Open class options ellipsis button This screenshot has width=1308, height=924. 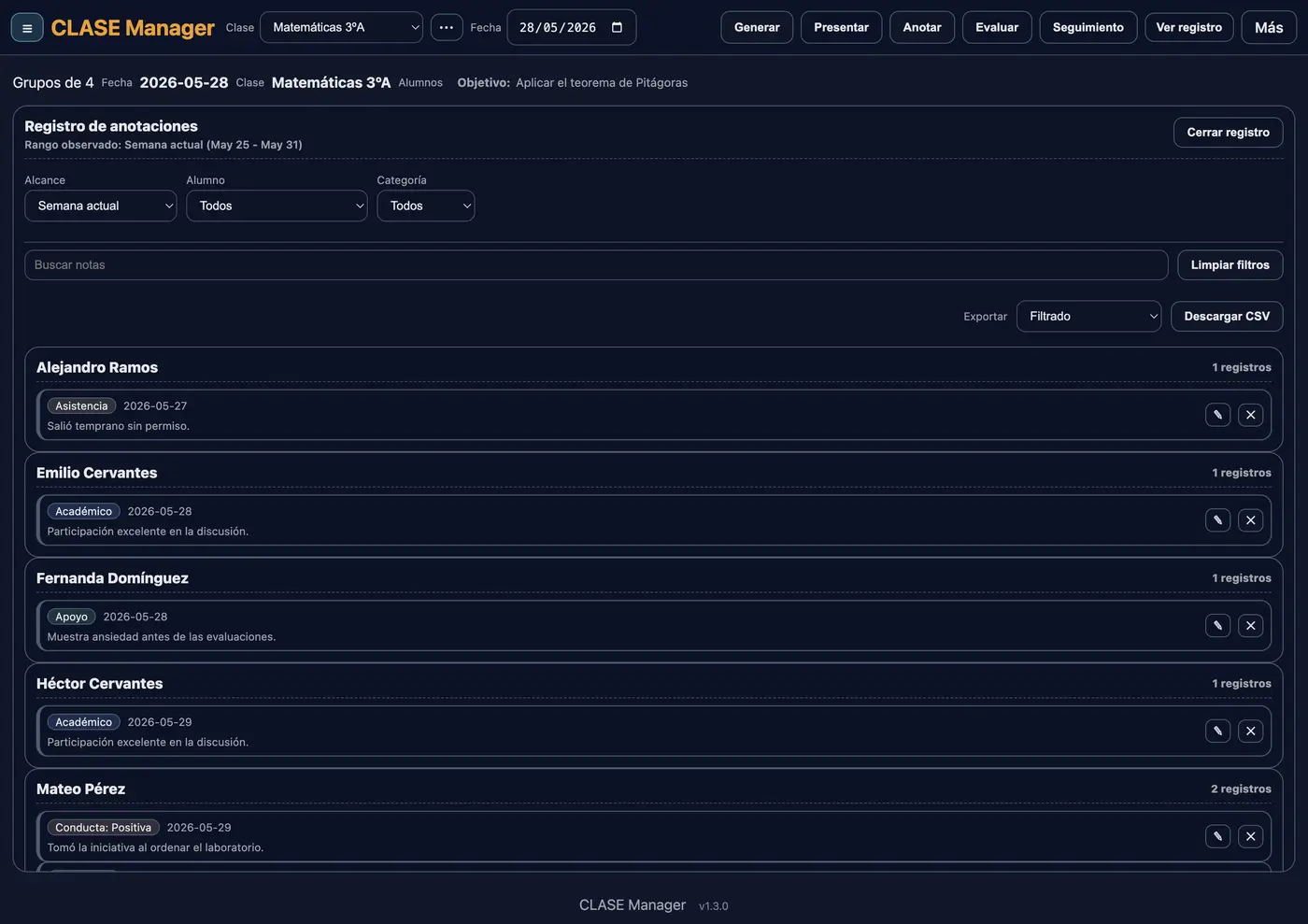point(447,28)
